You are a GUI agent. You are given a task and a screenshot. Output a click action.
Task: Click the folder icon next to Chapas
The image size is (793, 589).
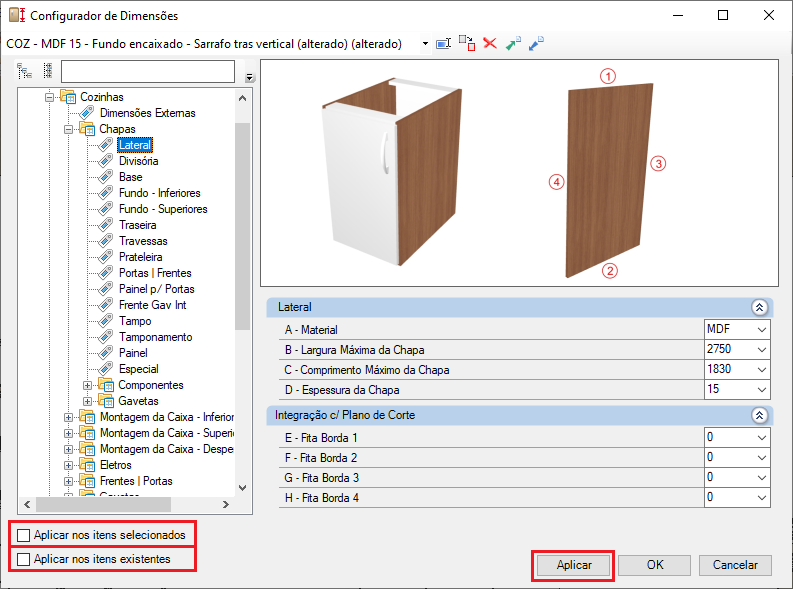pyautogui.click(x=86, y=128)
